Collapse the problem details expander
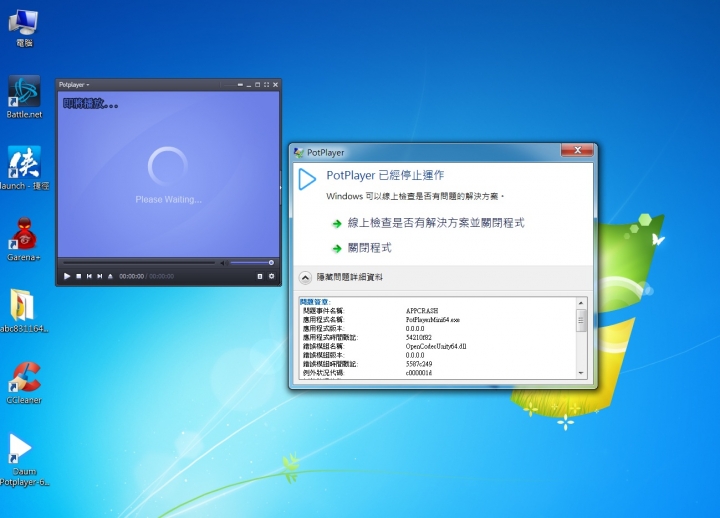This screenshot has height=518, width=720. 305,277
